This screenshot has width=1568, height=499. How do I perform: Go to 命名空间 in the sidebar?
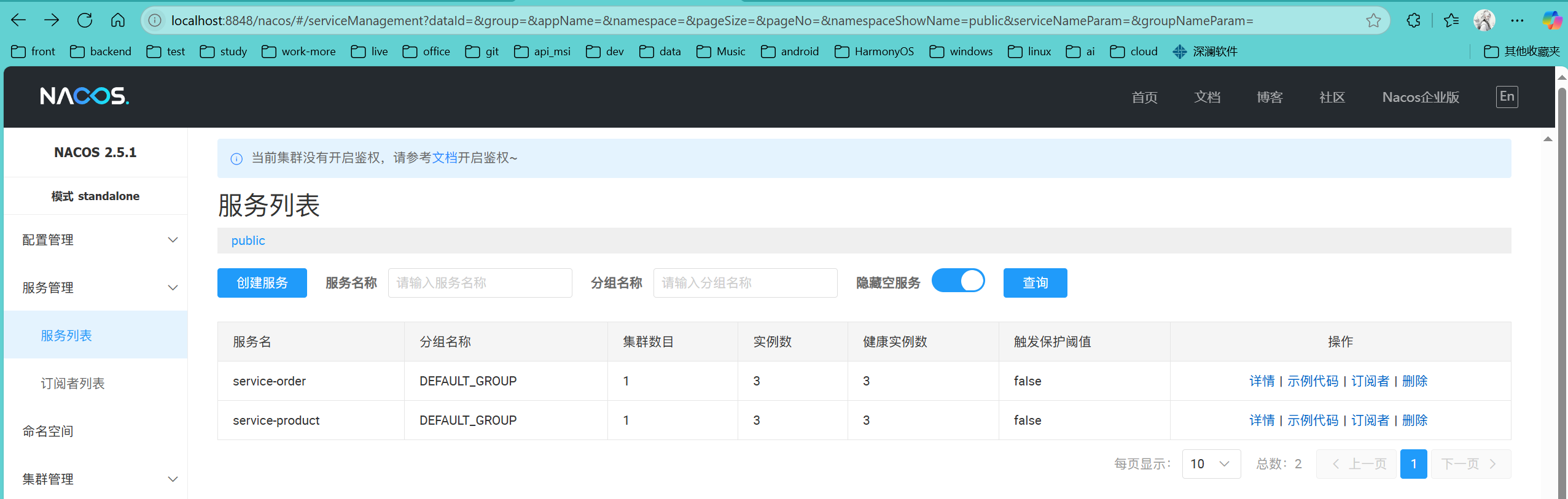48,431
